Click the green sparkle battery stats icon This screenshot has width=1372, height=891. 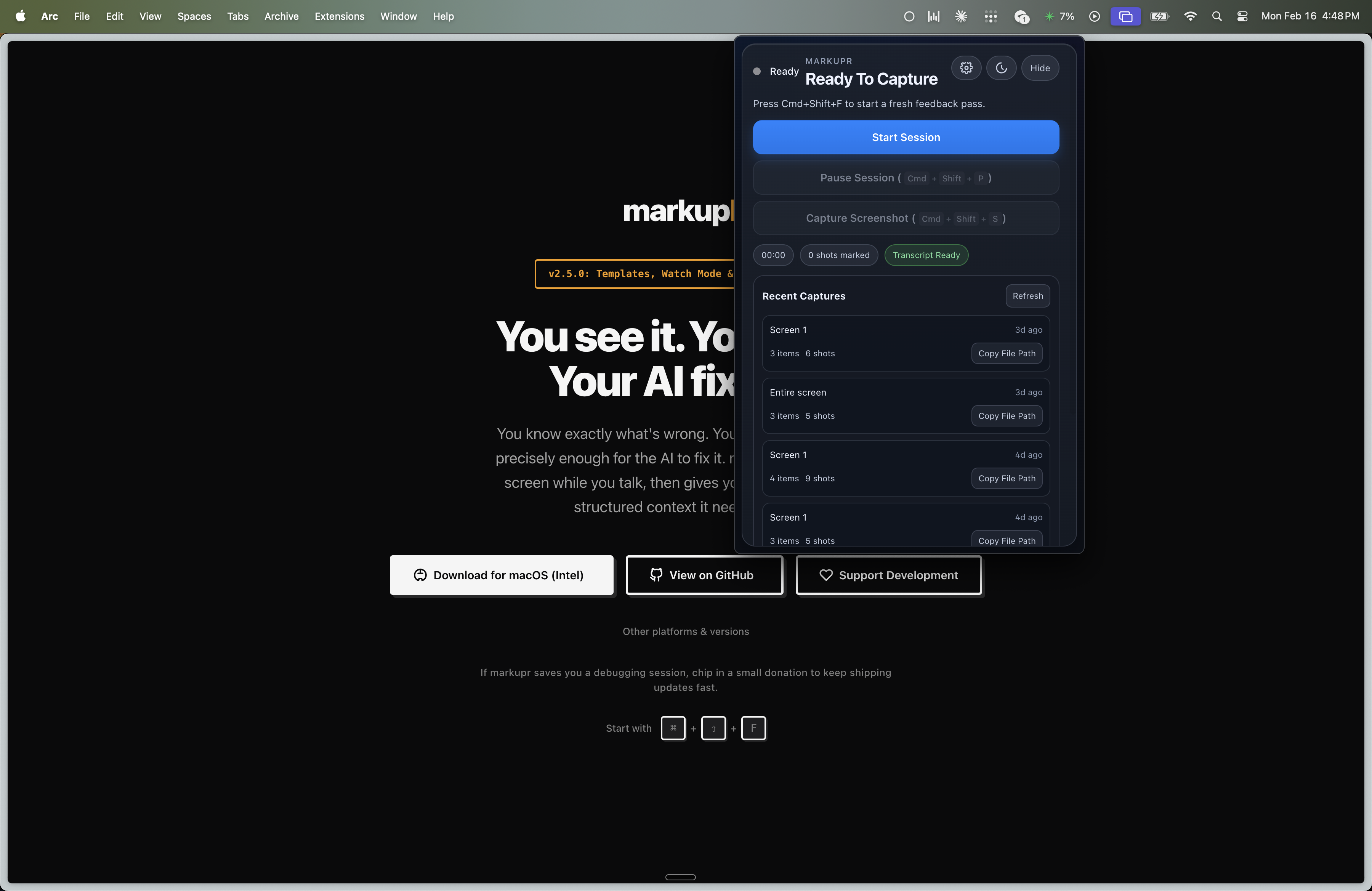pos(1050,16)
